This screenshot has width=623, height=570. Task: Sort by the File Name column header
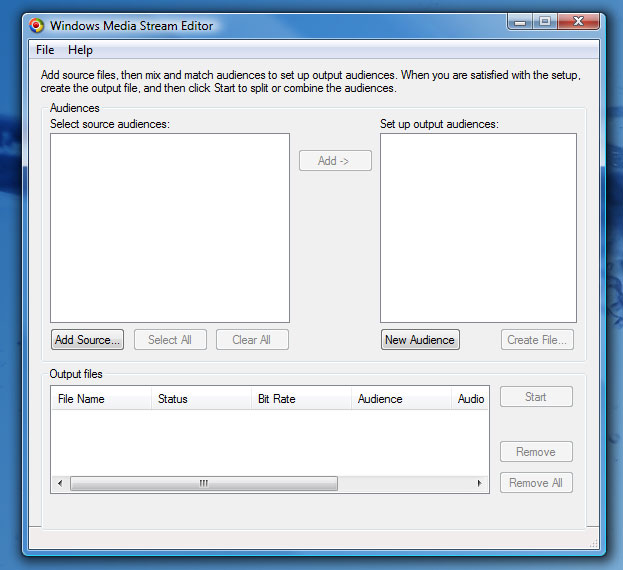(101, 398)
